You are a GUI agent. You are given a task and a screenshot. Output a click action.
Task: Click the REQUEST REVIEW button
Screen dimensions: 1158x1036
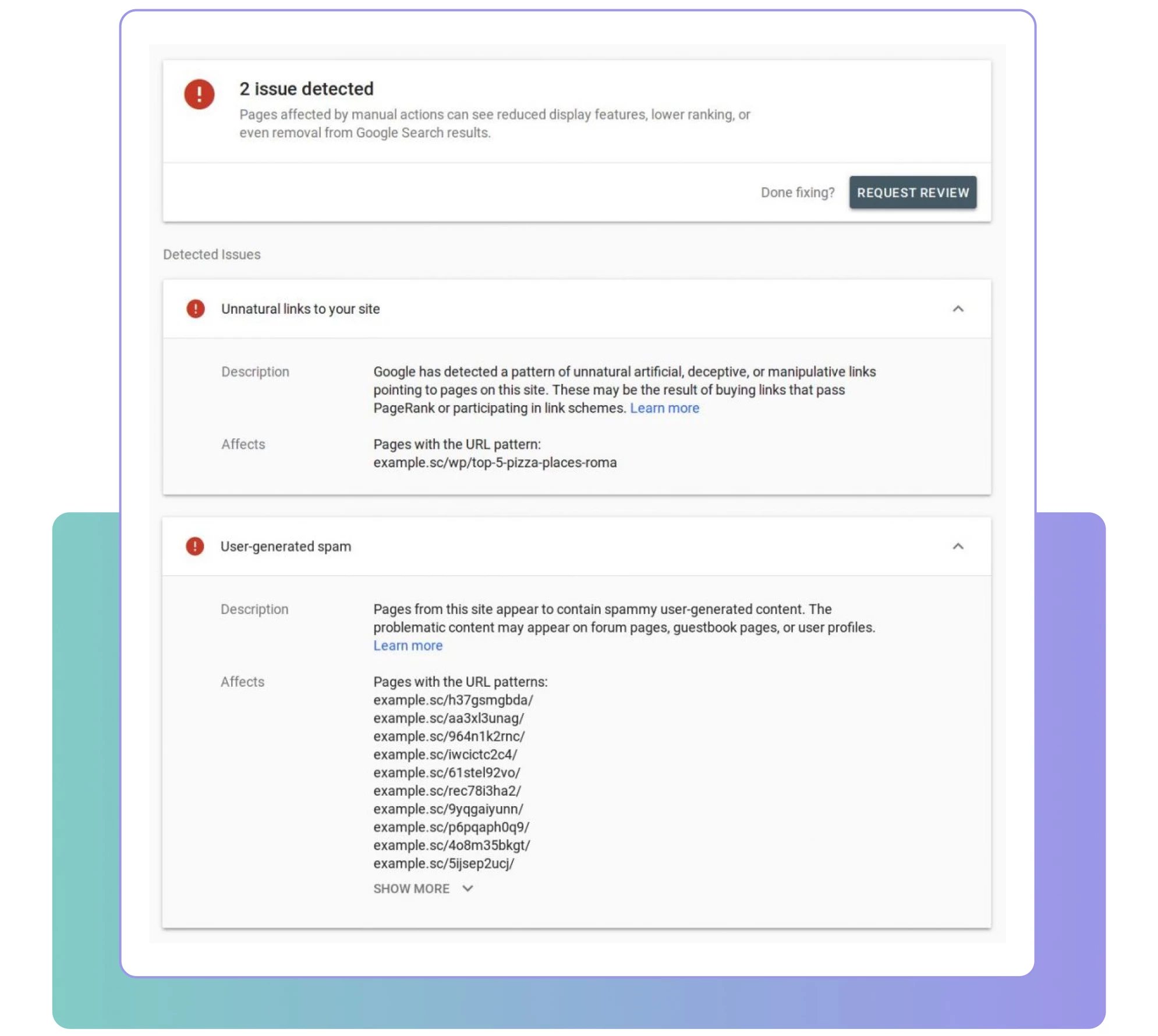pos(912,192)
